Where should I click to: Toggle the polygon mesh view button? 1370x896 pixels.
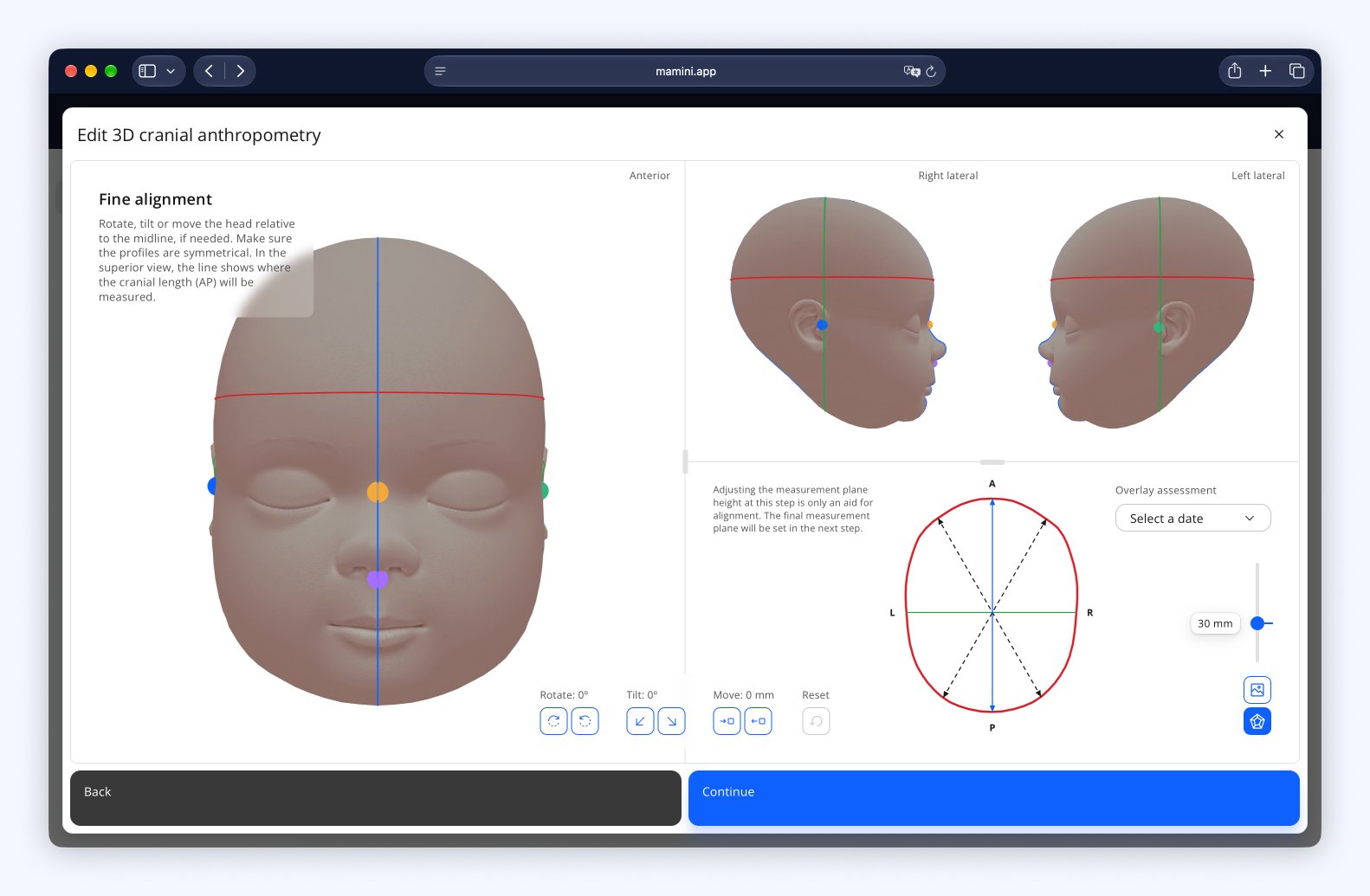pyautogui.click(x=1257, y=721)
